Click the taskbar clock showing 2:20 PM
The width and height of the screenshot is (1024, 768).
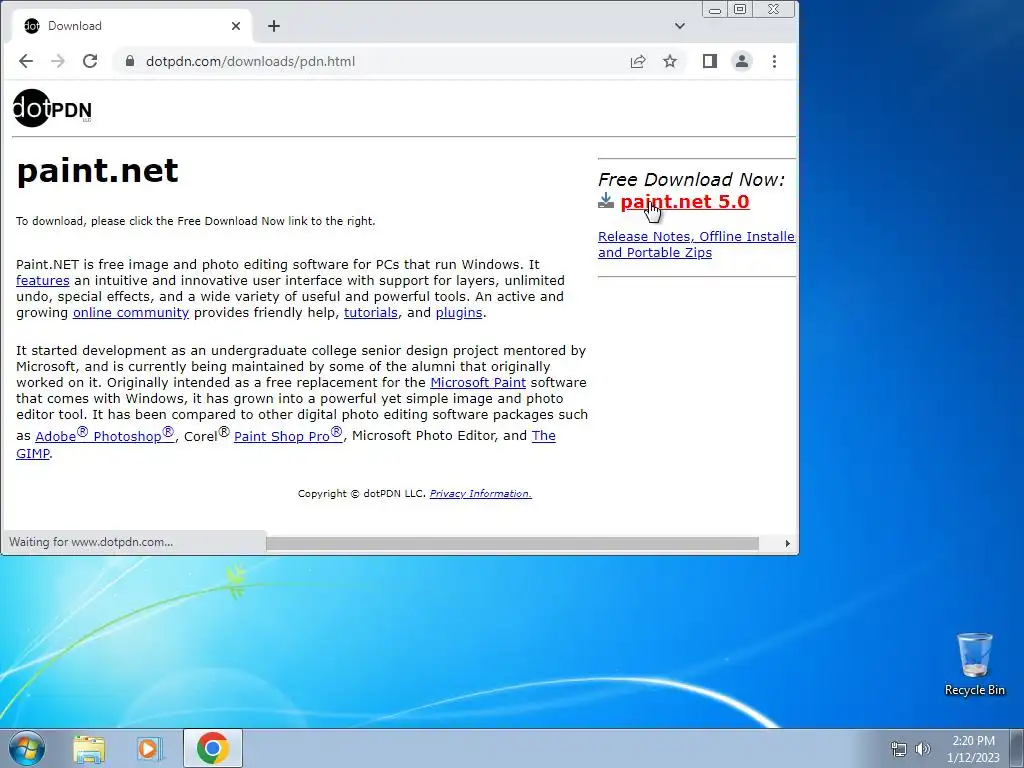pyautogui.click(x=973, y=749)
